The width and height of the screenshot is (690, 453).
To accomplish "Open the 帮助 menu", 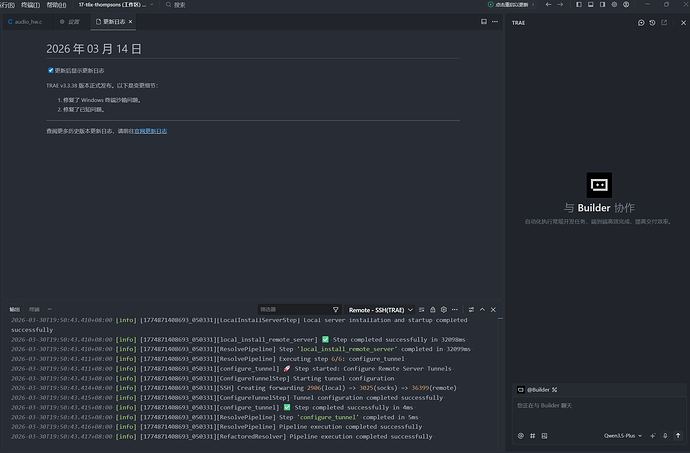I will tap(56, 5).
